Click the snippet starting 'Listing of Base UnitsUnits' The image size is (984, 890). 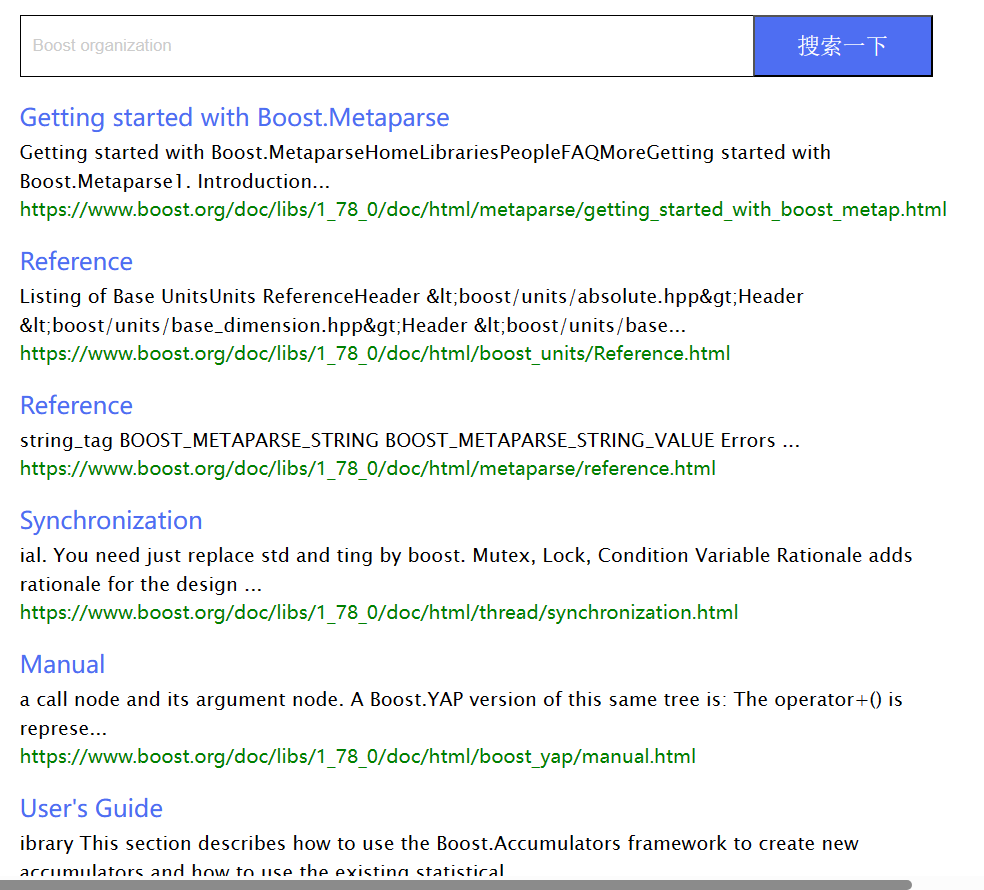(412, 311)
